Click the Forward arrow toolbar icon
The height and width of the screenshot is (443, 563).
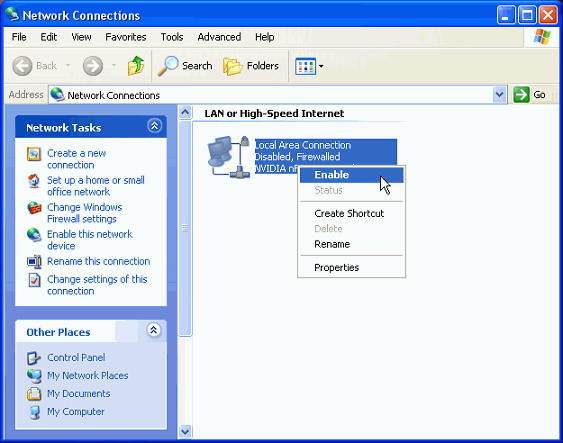pyautogui.click(x=93, y=66)
